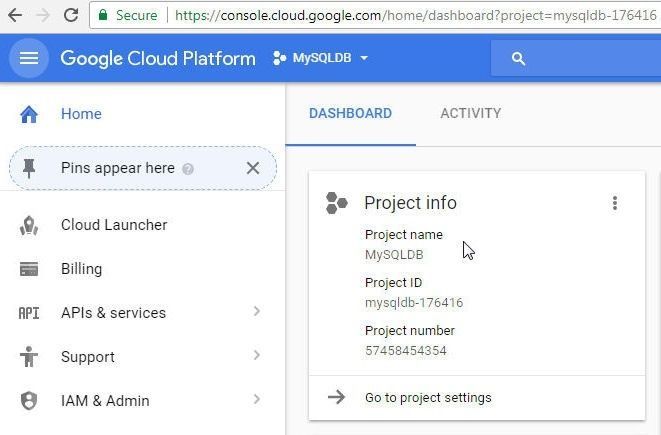Image resolution: width=661 pixels, height=435 pixels.
Task: Click the Project info card title
Action: click(x=410, y=203)
